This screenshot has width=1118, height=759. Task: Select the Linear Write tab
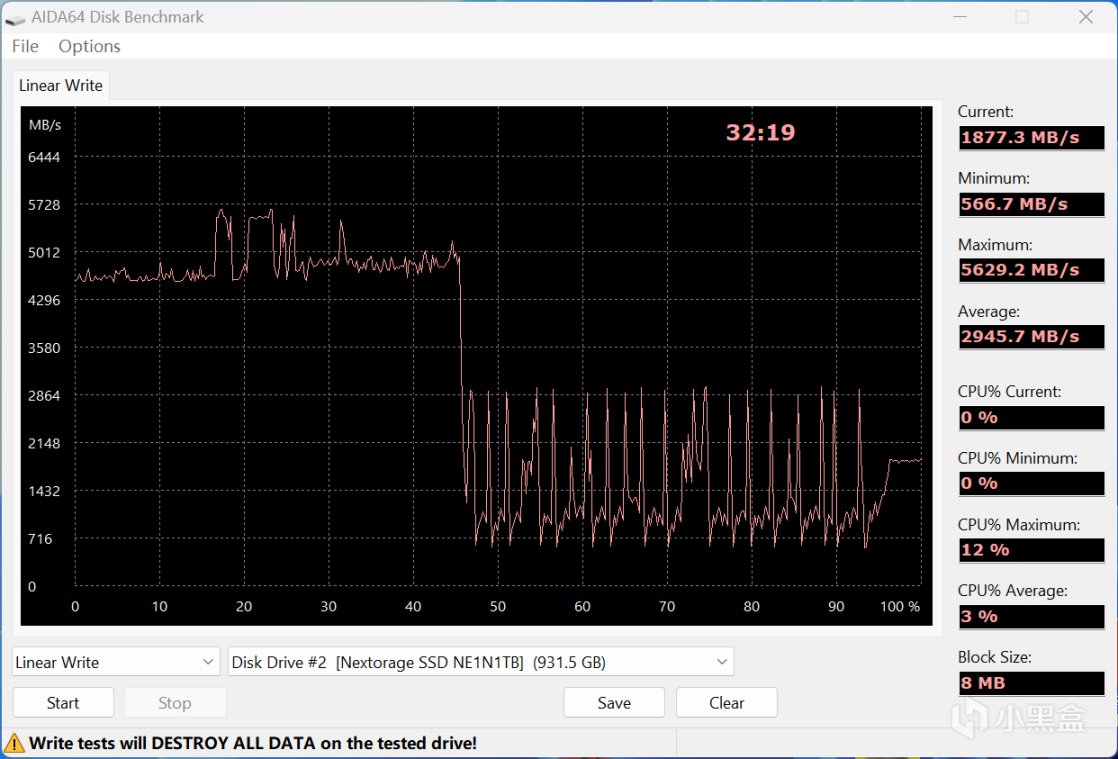61,86
